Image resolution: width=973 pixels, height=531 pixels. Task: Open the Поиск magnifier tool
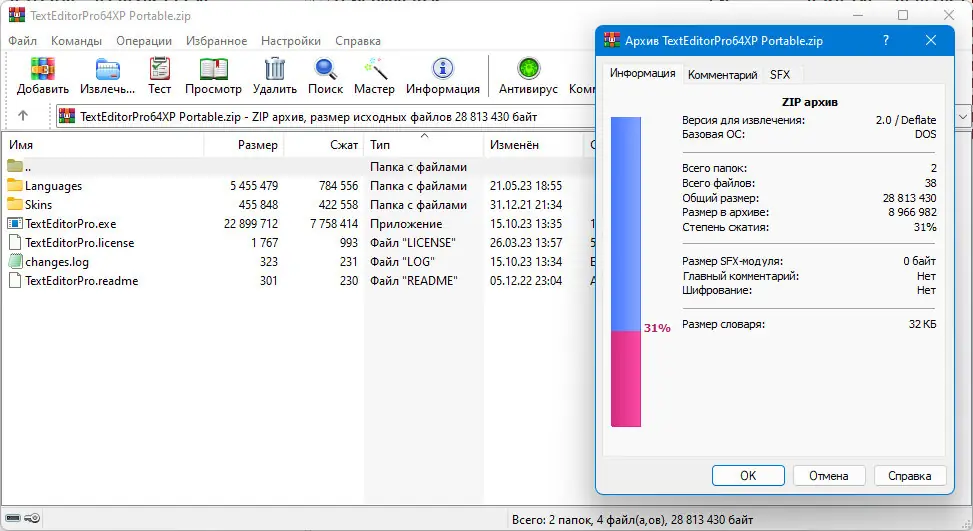point(325,69)
